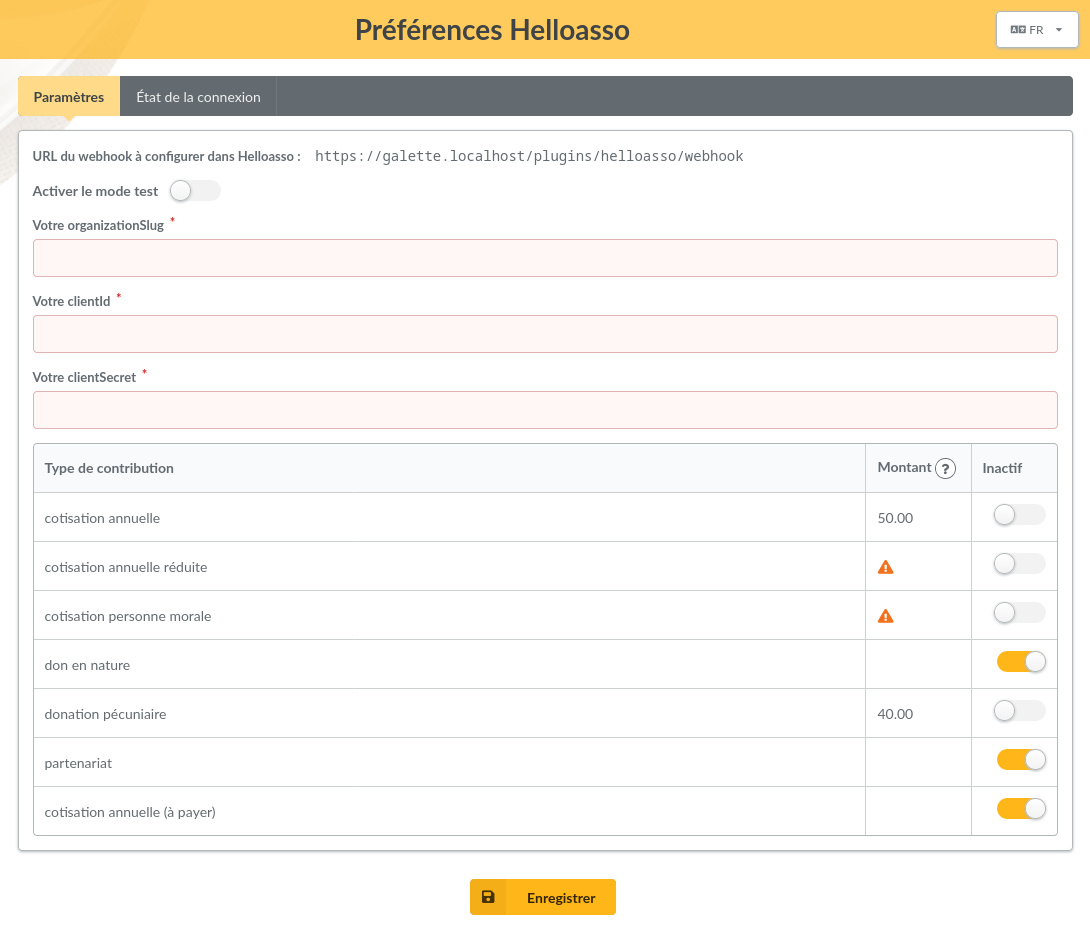Focus the clientId input field
Image resolution: width=1090 pixels, height=943 pixels.
pyautogui.click(x=545, y=334)
